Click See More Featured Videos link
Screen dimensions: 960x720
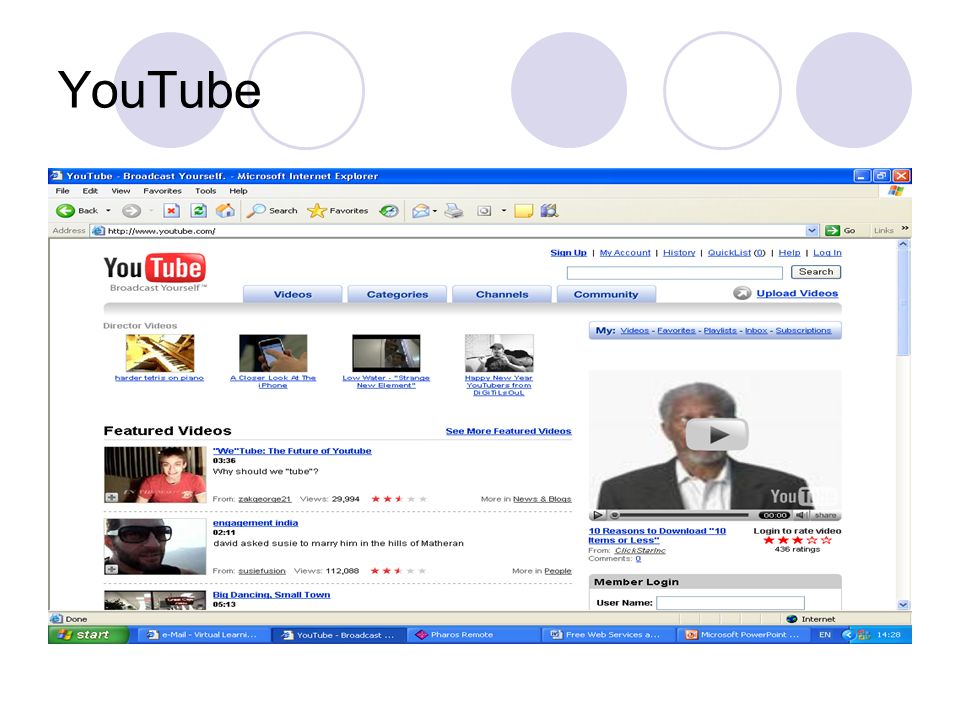509,431
